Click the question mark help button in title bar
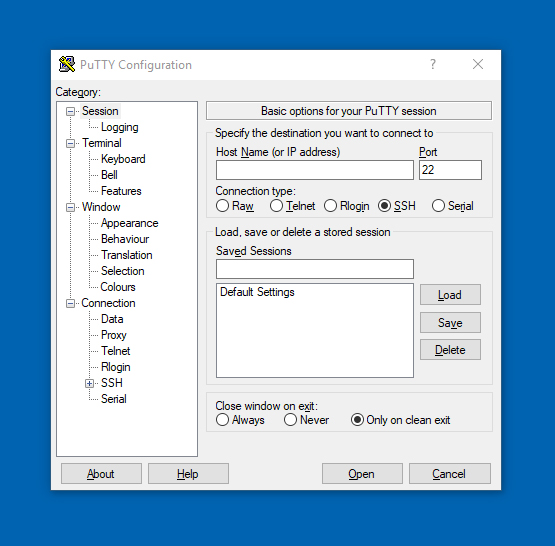The width and height of the screenshot is (555, 546). 433,64
